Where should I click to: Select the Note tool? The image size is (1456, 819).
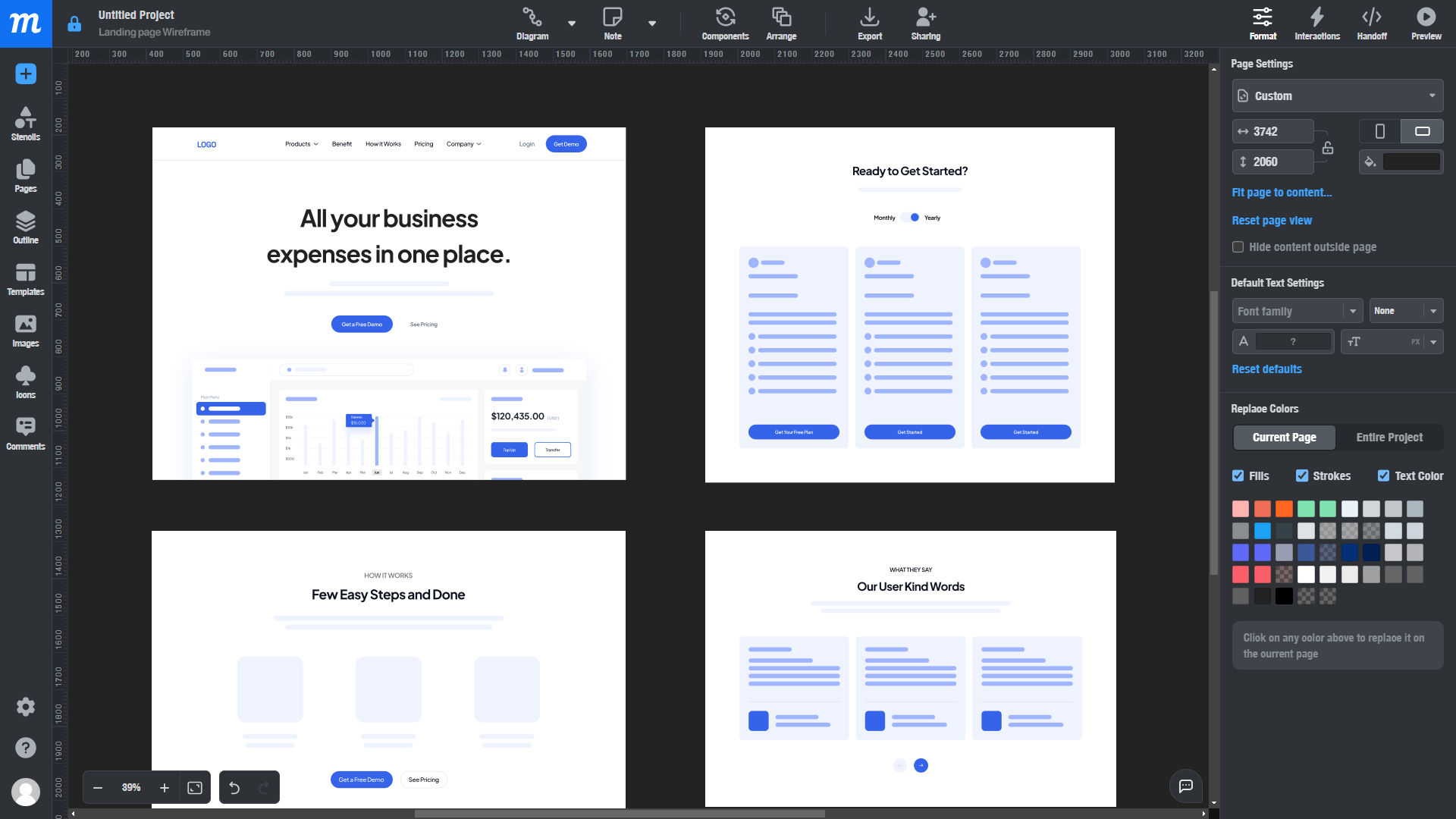click(x=613, y=24)
